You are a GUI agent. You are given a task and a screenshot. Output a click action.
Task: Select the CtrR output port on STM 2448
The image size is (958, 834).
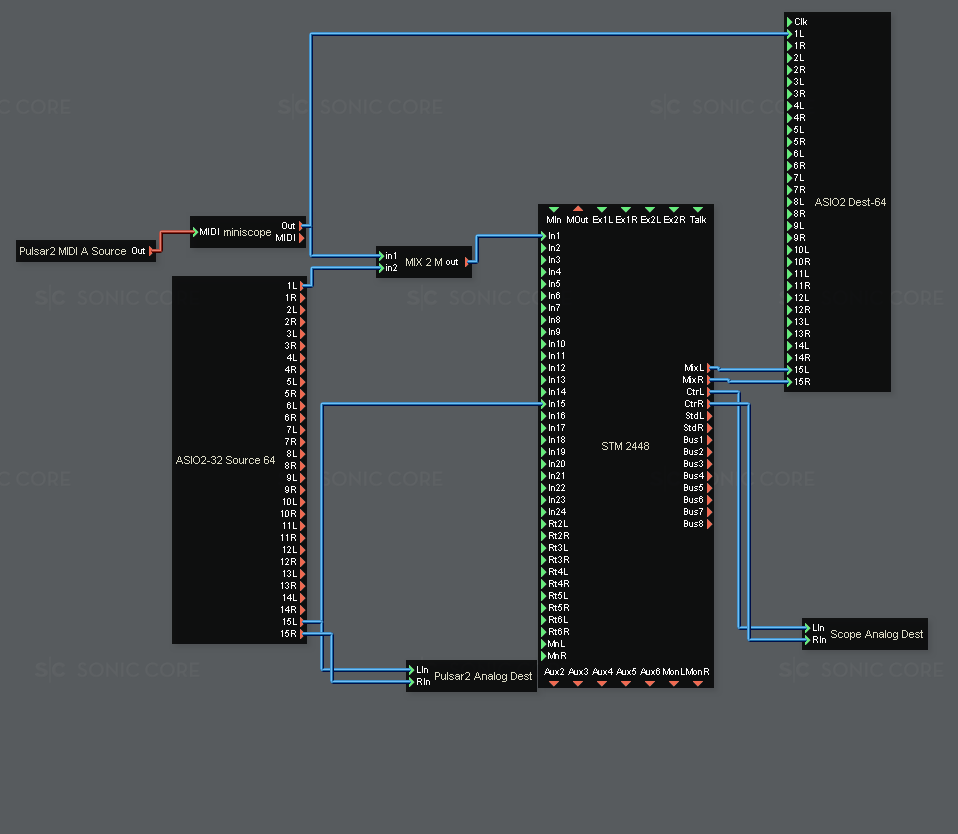tap(709, 404)
